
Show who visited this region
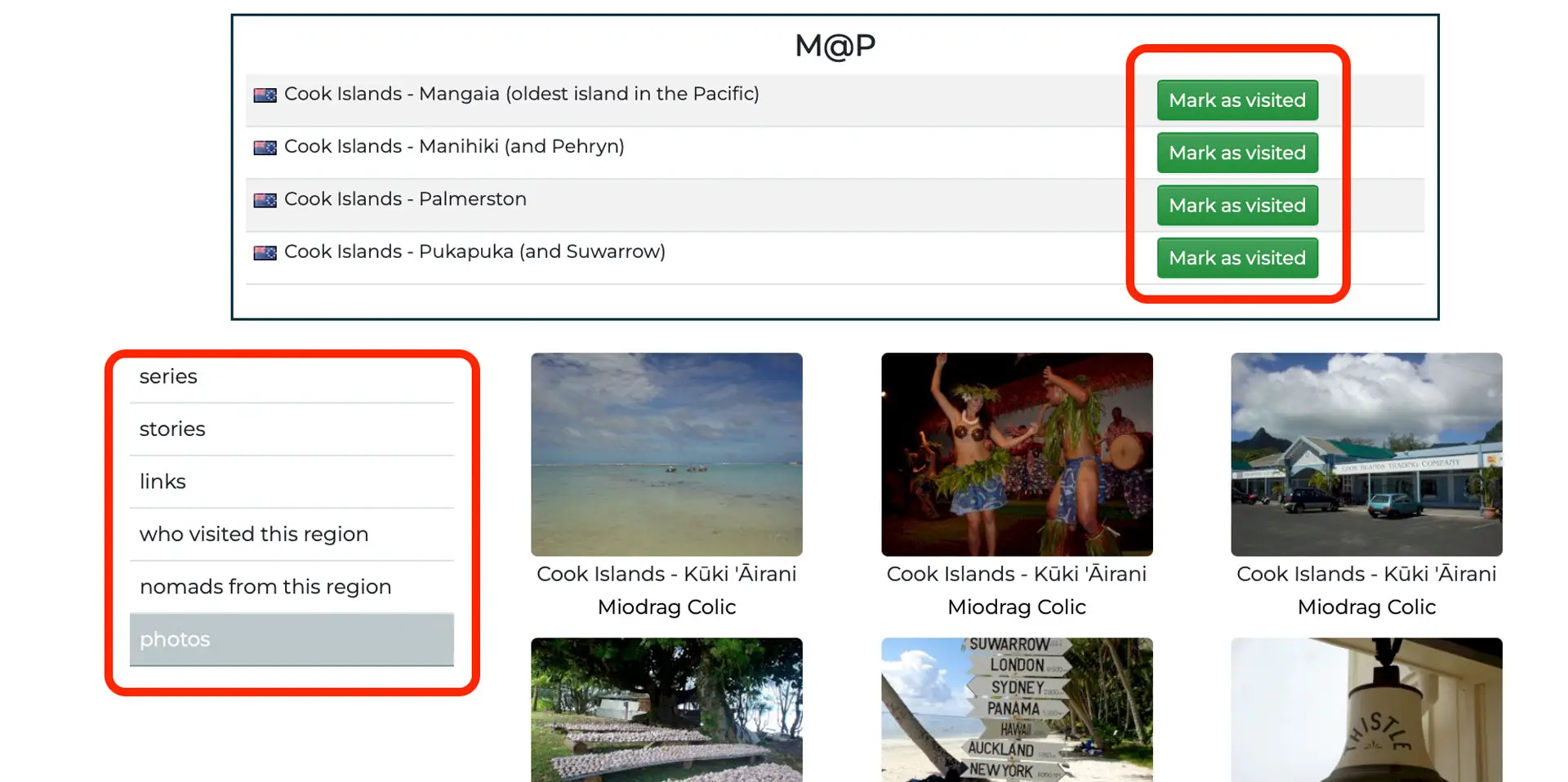[254, 534]
